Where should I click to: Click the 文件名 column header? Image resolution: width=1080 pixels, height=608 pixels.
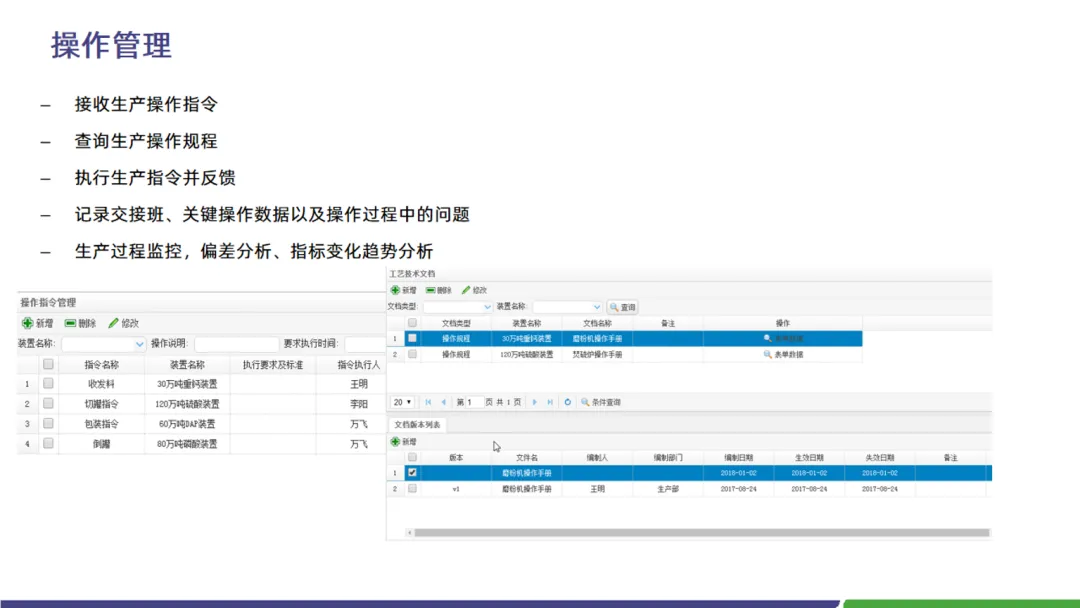(x=527, y=457)
